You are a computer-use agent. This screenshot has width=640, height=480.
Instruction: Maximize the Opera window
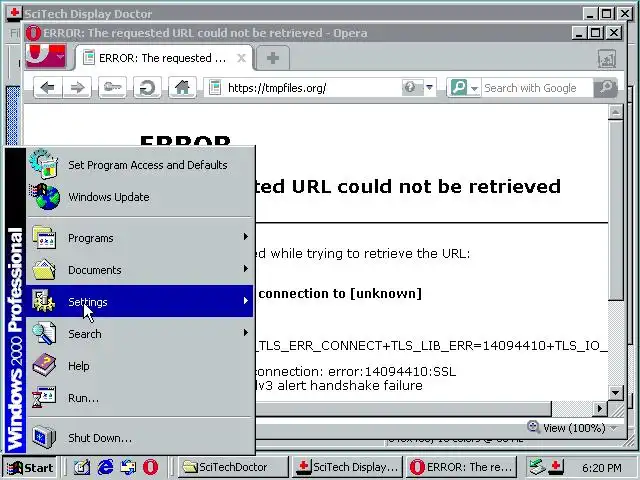pos(596,33)
